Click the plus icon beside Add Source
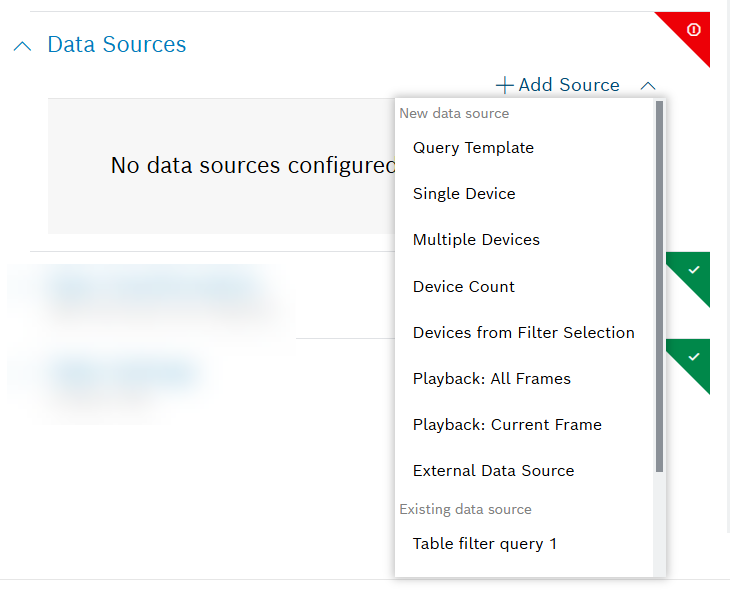Image resolution: width=730 pixels, height=597 pixels. click(505, 86)
